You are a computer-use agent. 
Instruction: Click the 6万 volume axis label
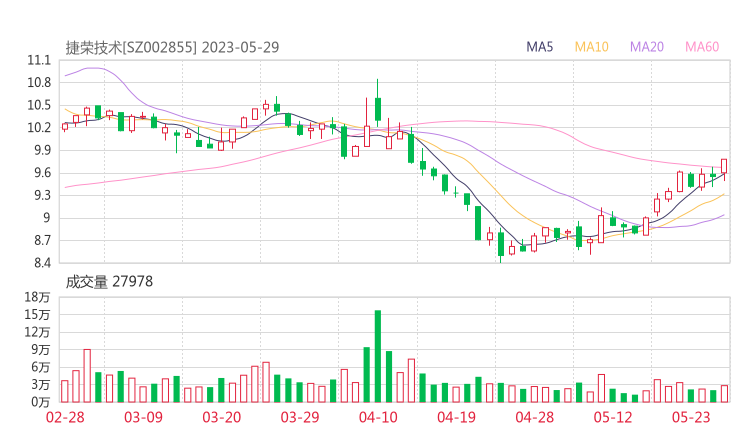pos(41,367)
